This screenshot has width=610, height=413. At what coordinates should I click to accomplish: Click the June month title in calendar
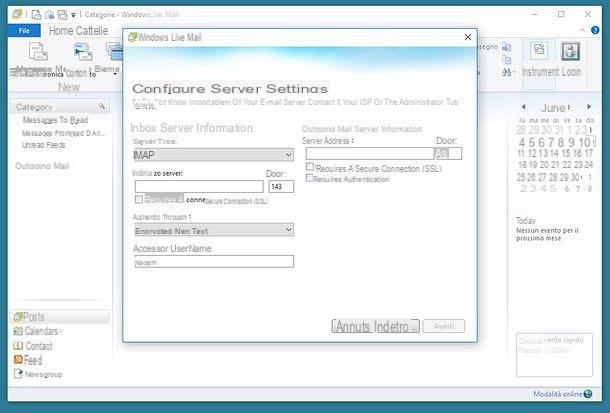(x=552, y=108)
